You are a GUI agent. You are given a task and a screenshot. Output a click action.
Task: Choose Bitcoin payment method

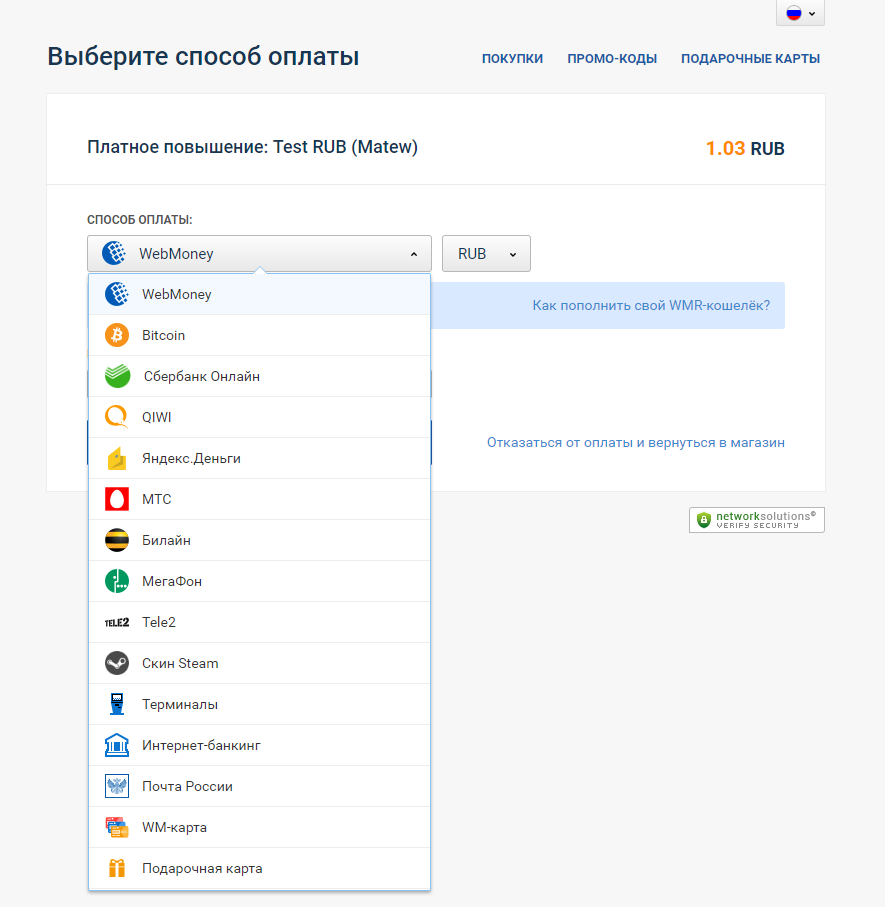[x=260, y=335]
